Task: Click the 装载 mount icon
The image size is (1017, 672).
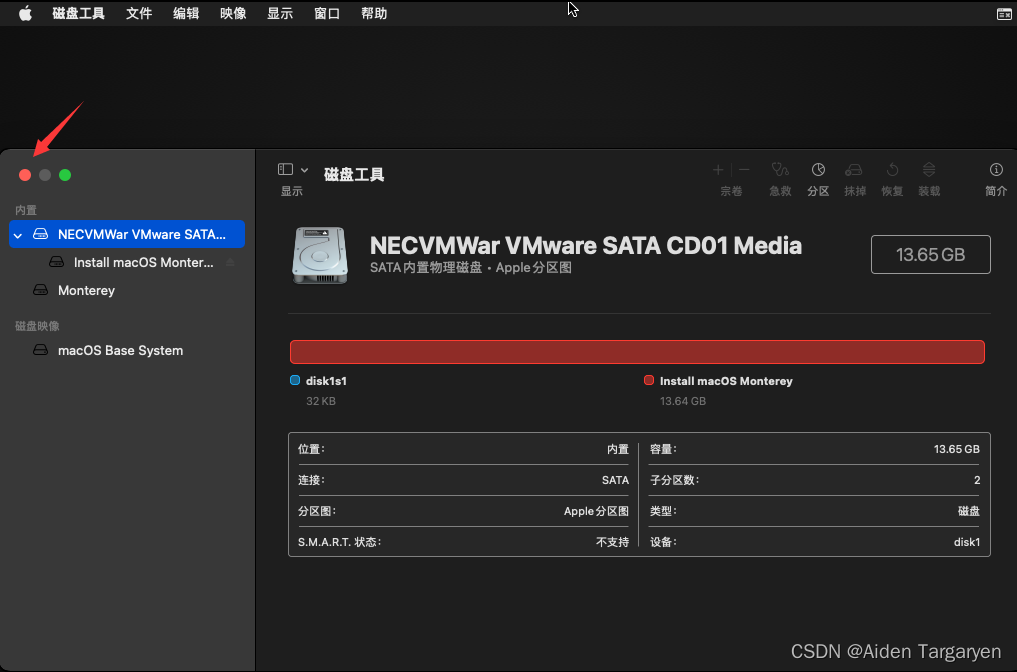Action: (x=929, y=170)
